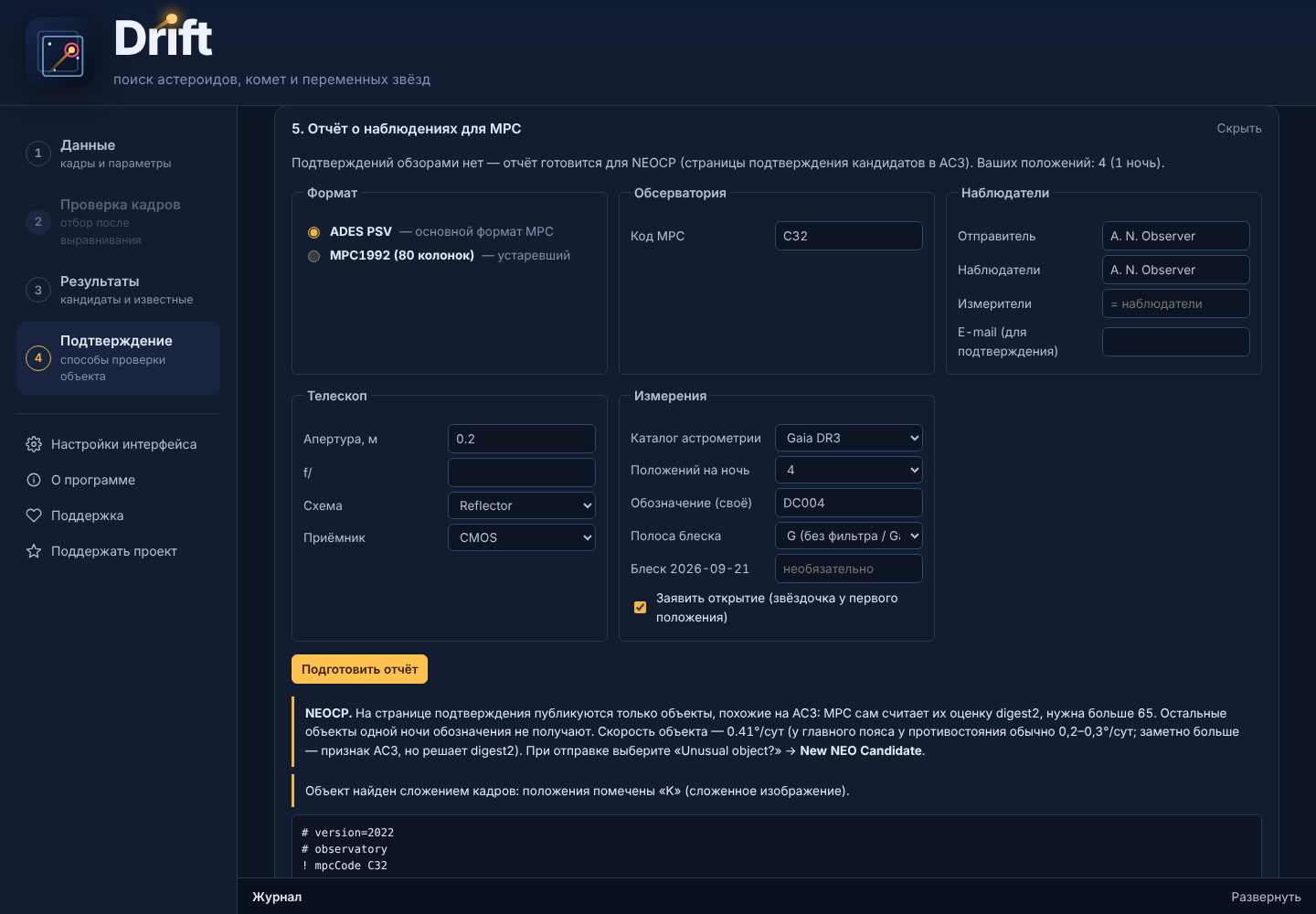Viewport: 1316px width, 914px height.
Task: Open step 2 Проверка кадров
Action: tap(118, 222)
